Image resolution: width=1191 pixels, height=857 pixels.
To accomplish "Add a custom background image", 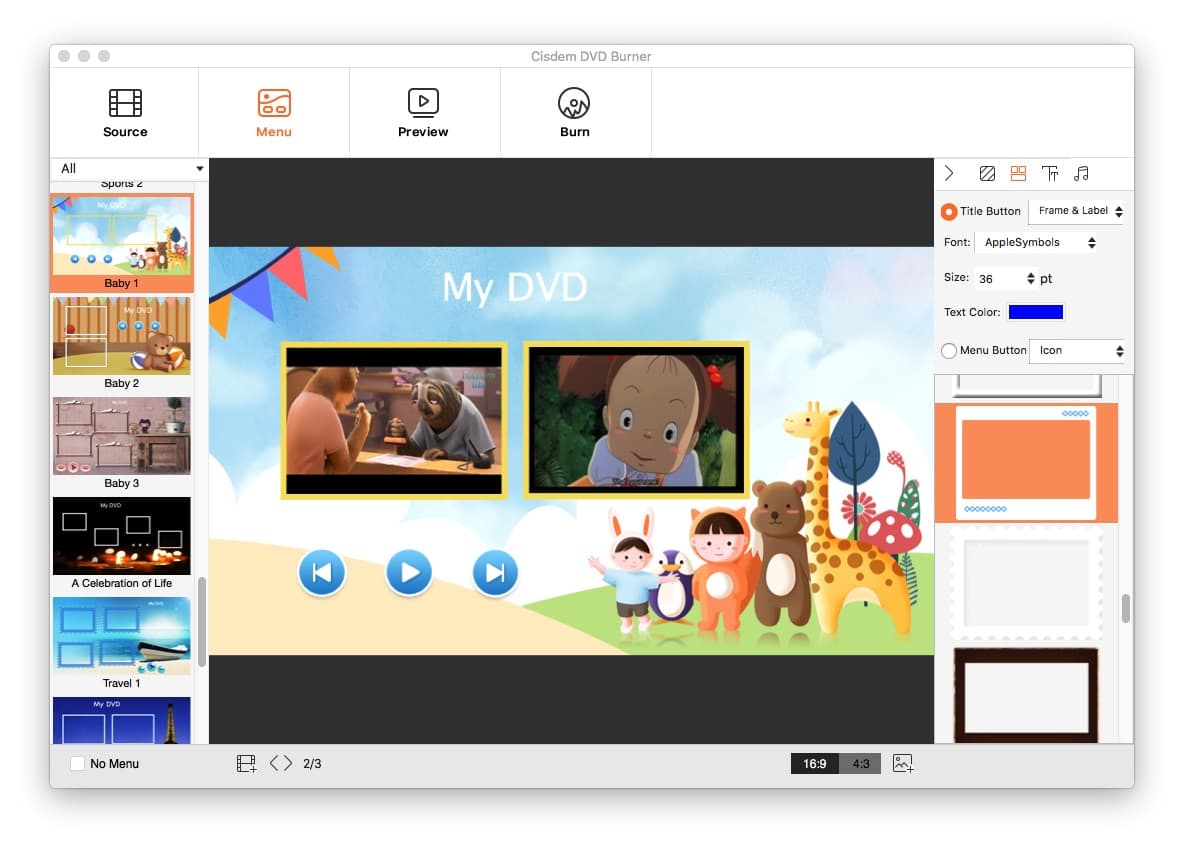I will 904,763.
